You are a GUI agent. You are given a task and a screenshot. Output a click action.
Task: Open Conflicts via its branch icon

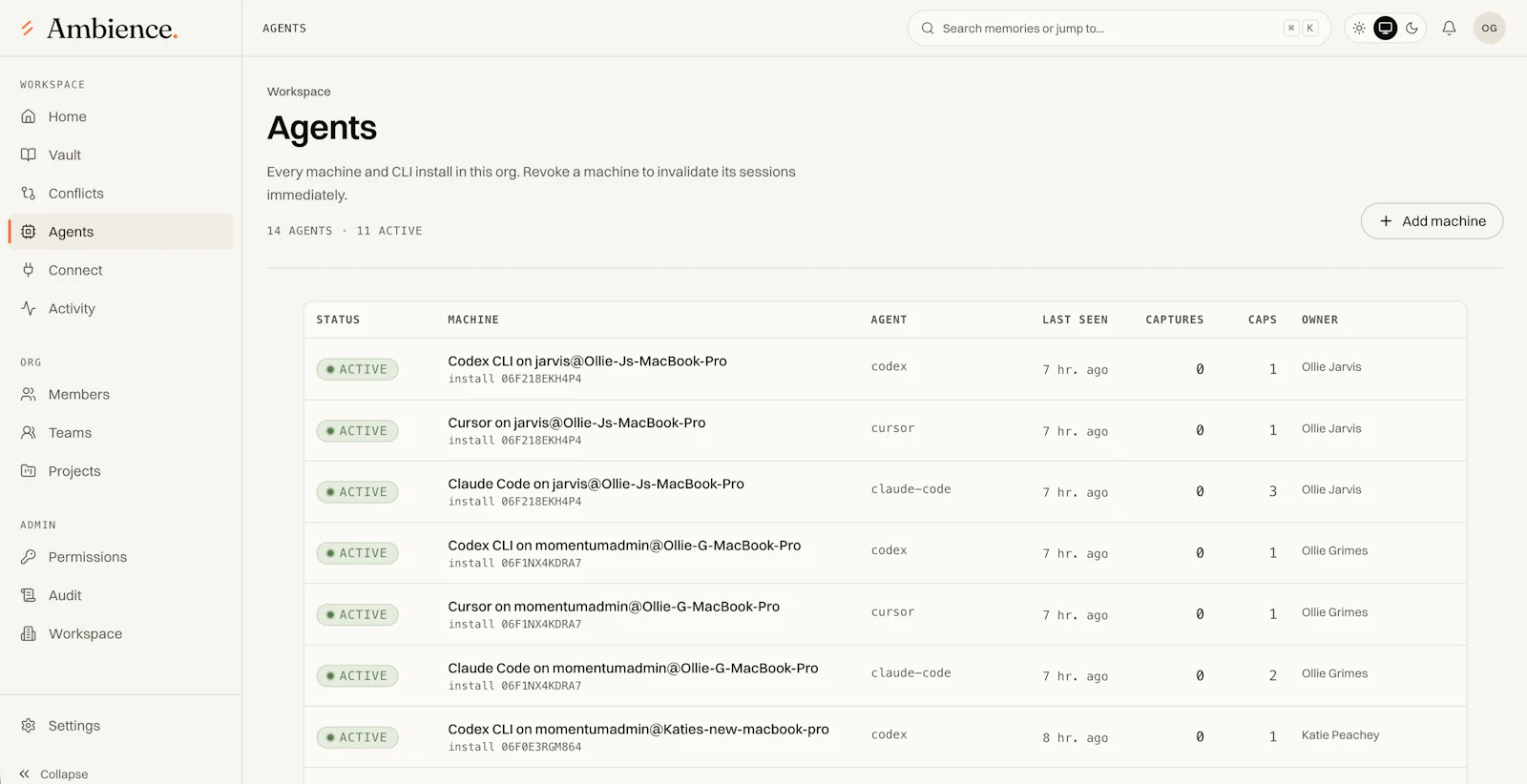click(x=29, y=193)
